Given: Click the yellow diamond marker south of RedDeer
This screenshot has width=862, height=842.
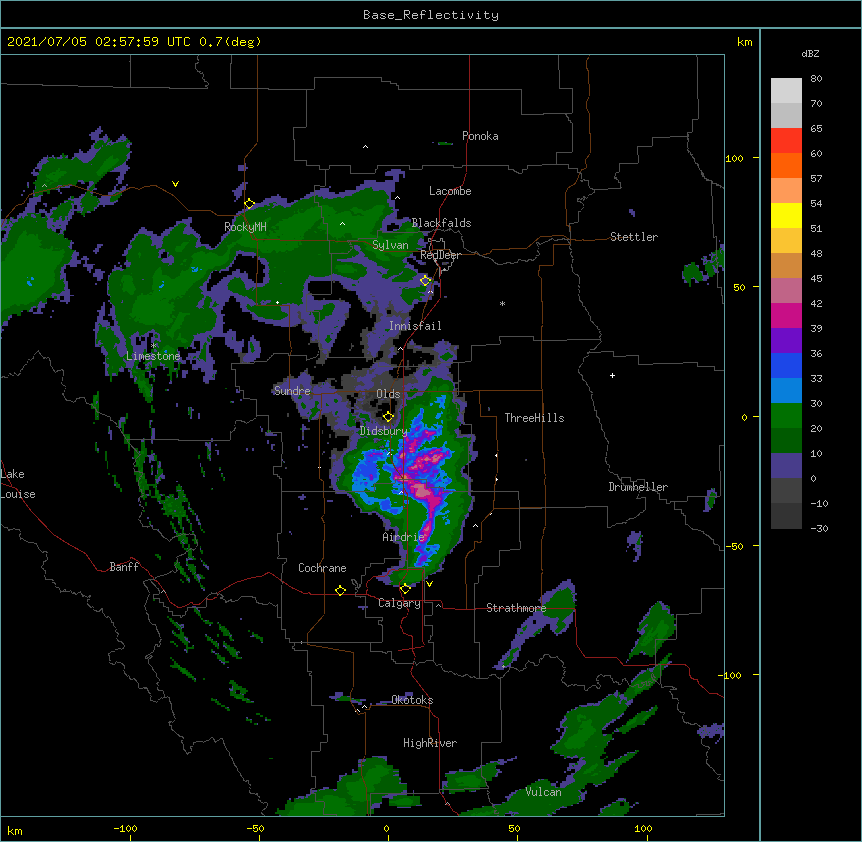Looking at the screenshot, I should [425, 281].
